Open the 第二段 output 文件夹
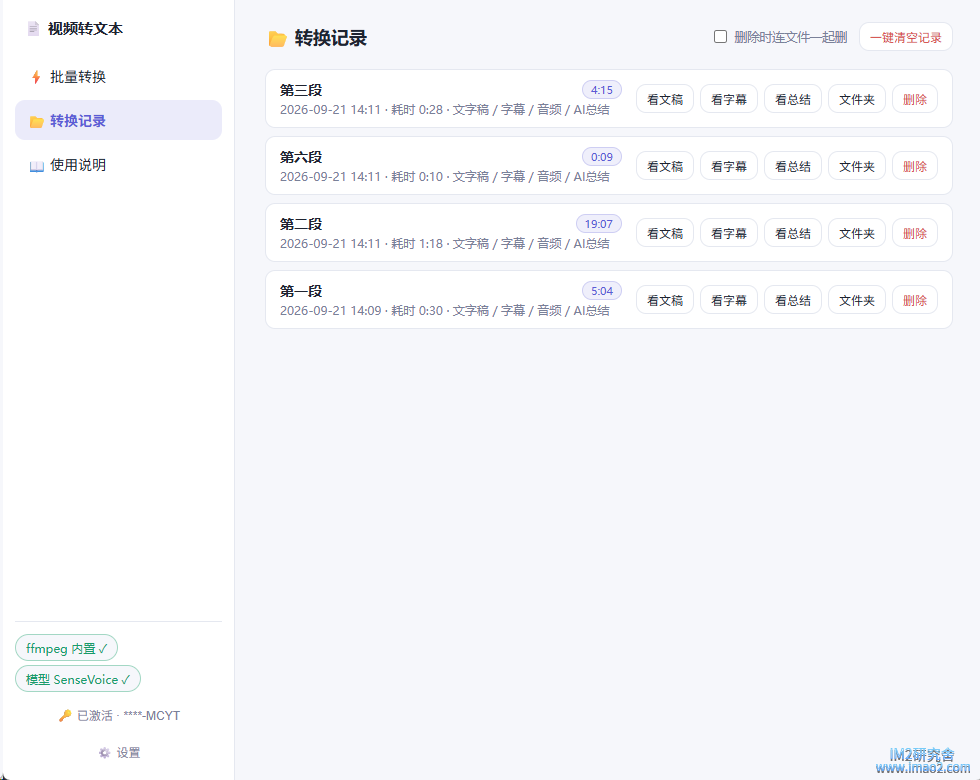 [x=857, y=232]
